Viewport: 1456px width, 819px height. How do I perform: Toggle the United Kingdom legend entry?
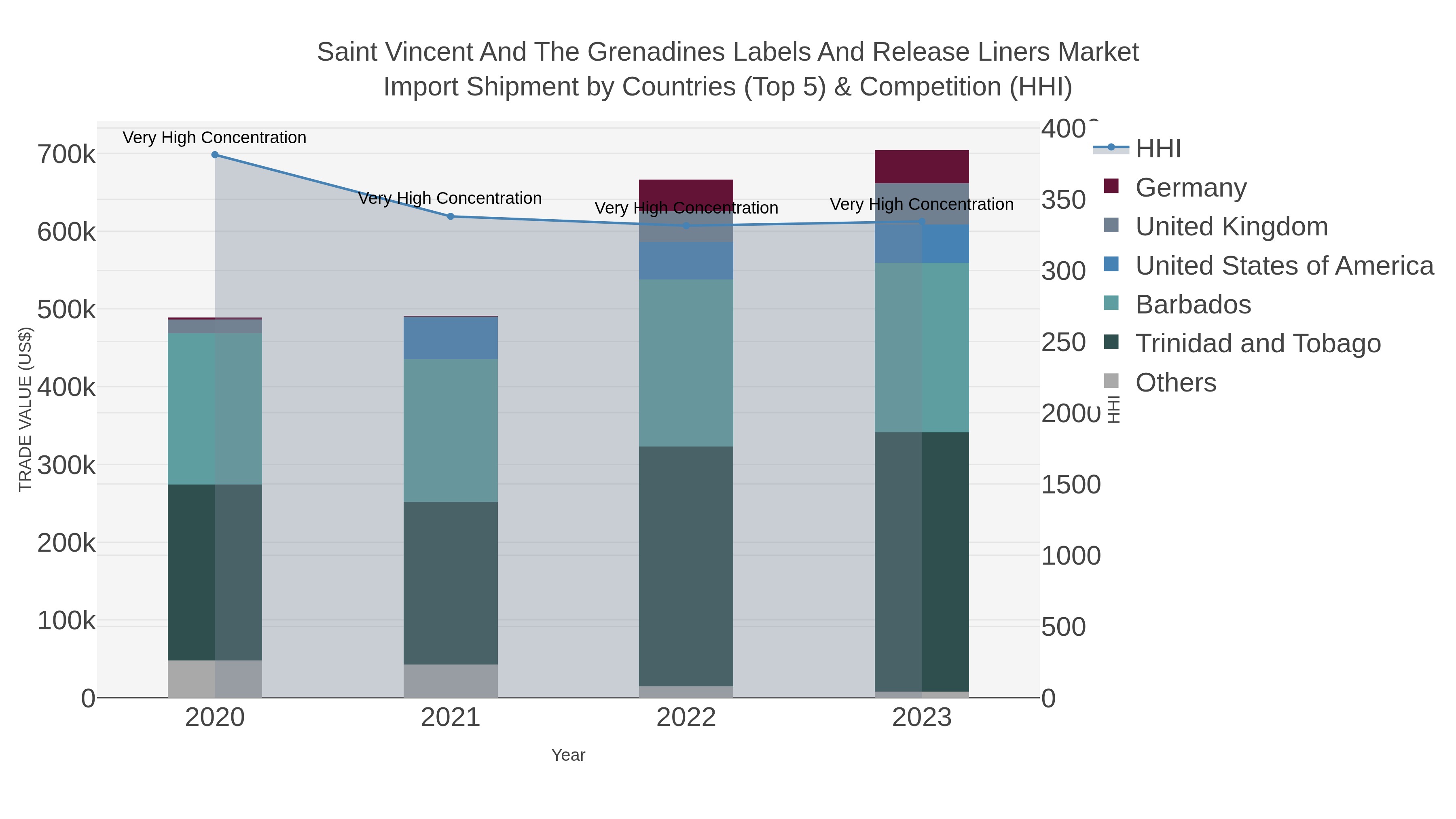1216,226
